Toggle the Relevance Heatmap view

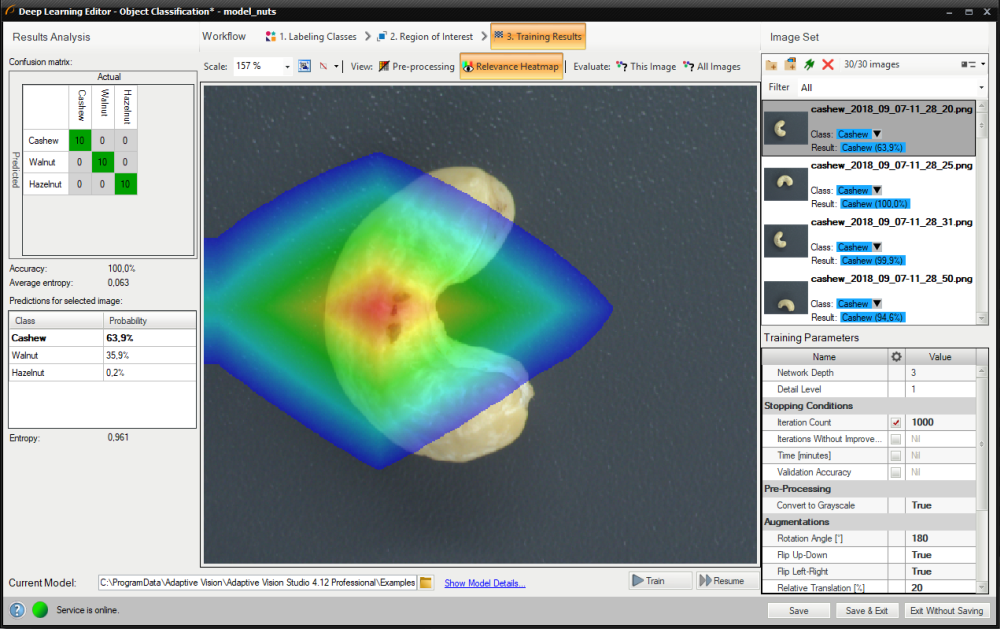[x=512, y=67]
